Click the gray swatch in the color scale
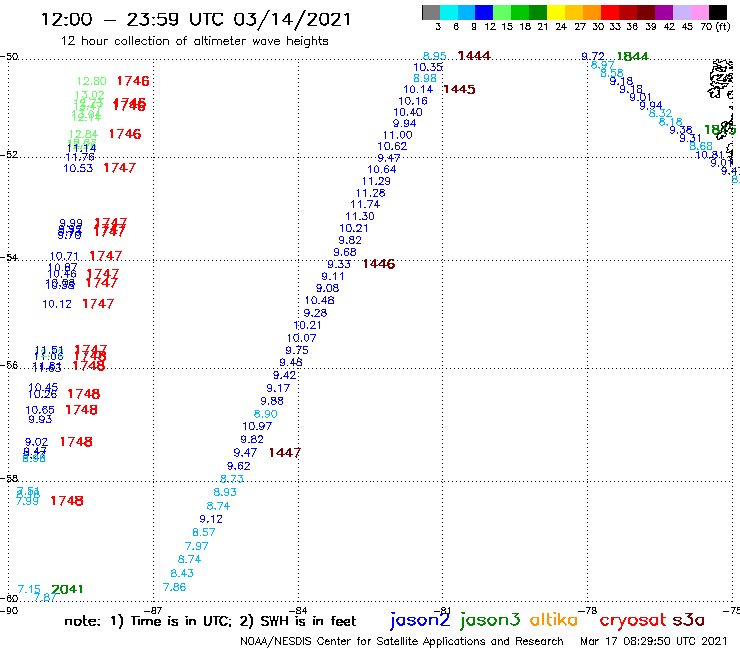Viewport: 740px width, 650px height. (431, 12)
